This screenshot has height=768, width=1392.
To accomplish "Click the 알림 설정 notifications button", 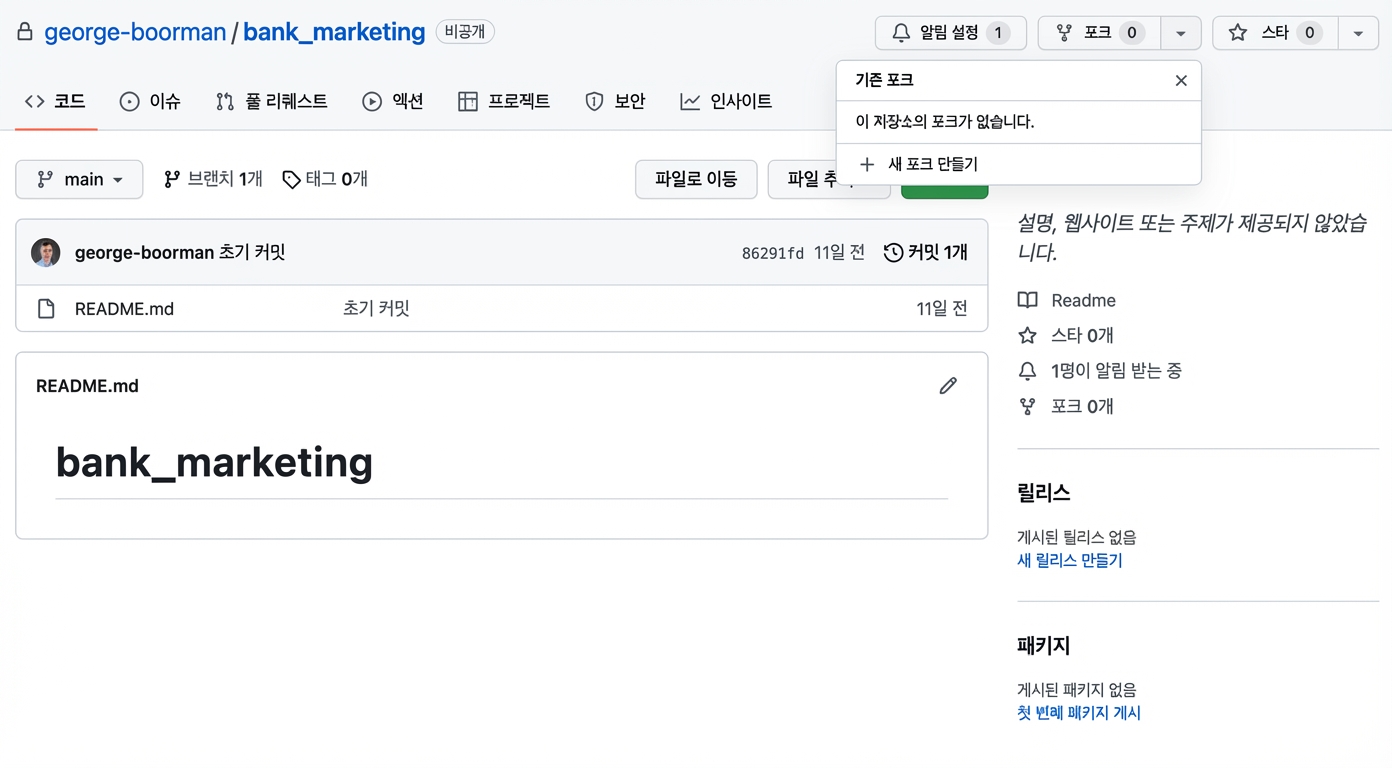I will tap(951, 33).
